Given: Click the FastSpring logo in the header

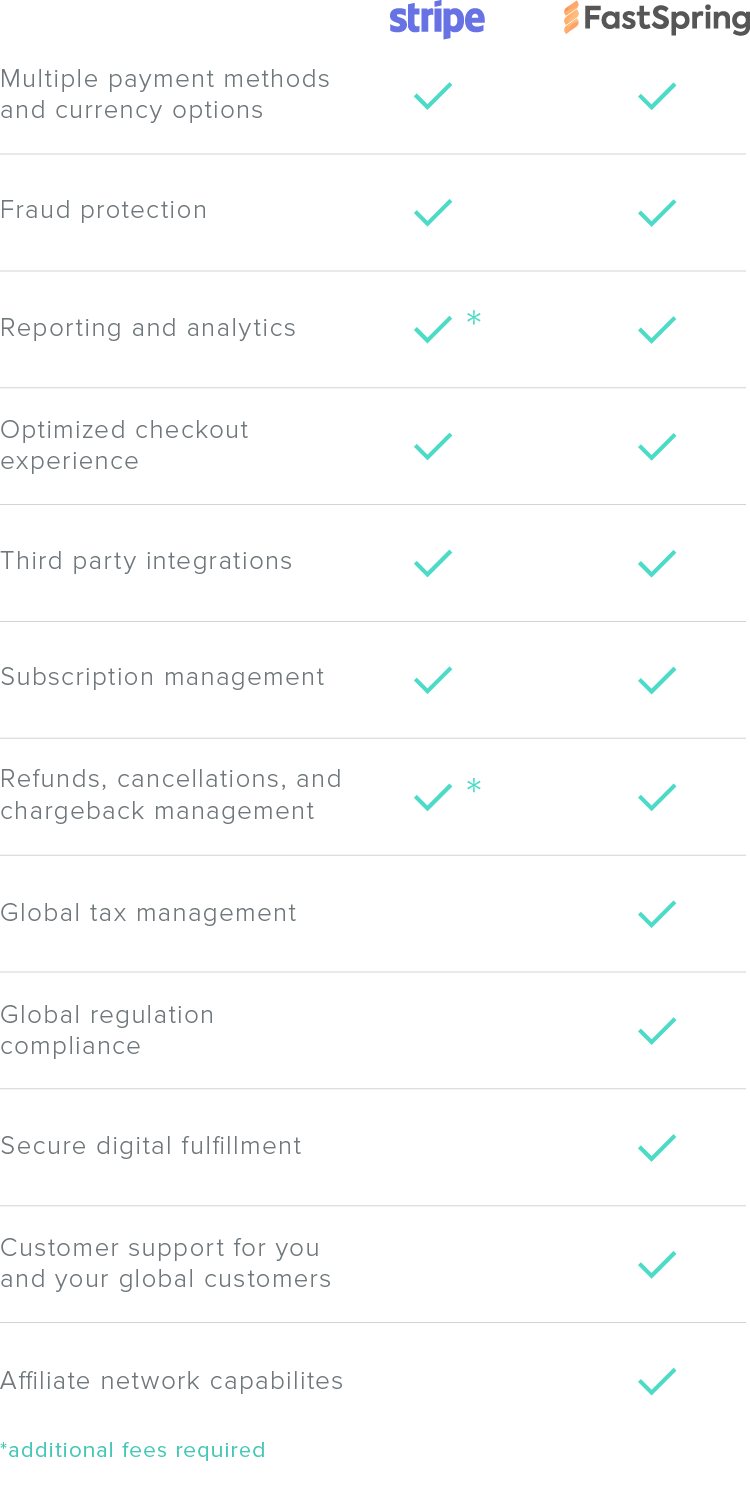Looking at the screenshot, I should pyautogui.click(x=656, y=18).
